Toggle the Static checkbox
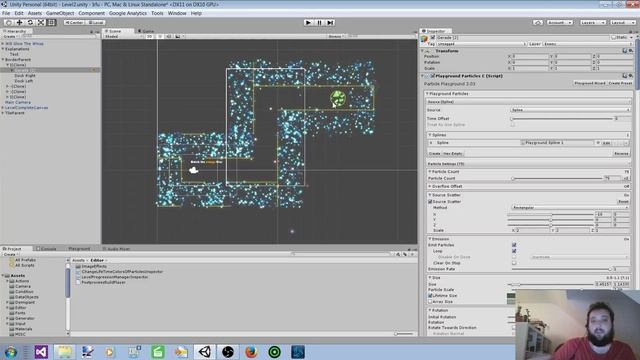Image resolution: width=640 pixels, height=360 pixels. click(613, 37)
